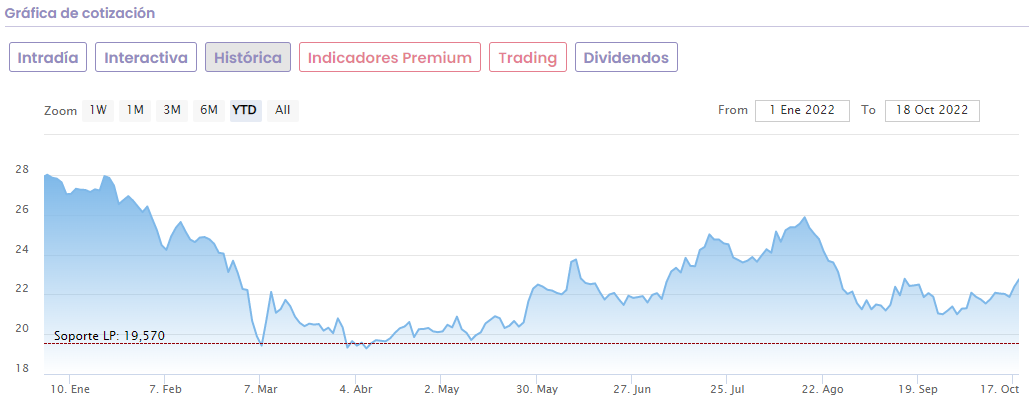Show All data in zoom
Screen dimensions: 1036x409
pyautogui.click(x=283, y=110)
